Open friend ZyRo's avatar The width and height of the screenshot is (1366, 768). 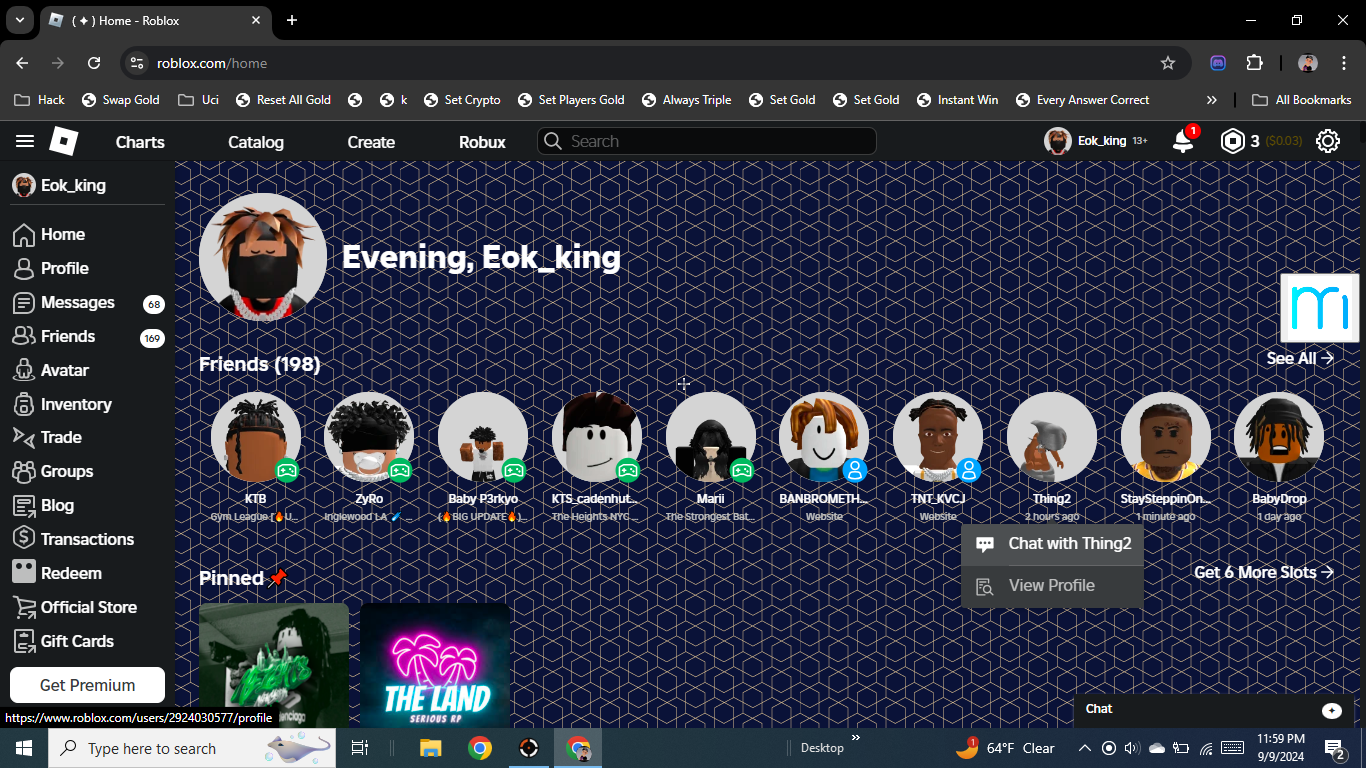tap(369, 437)
